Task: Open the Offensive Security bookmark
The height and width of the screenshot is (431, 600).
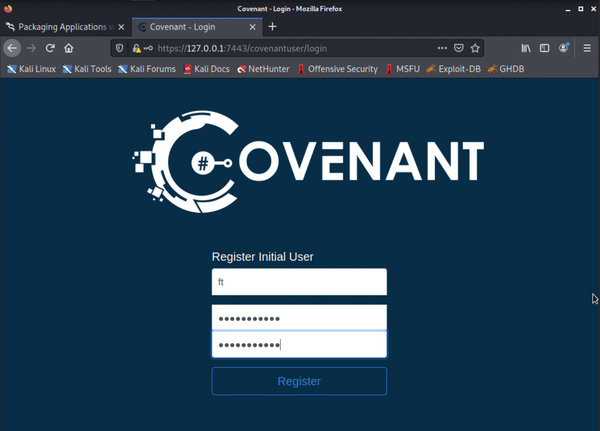Action: coord(338,69)
